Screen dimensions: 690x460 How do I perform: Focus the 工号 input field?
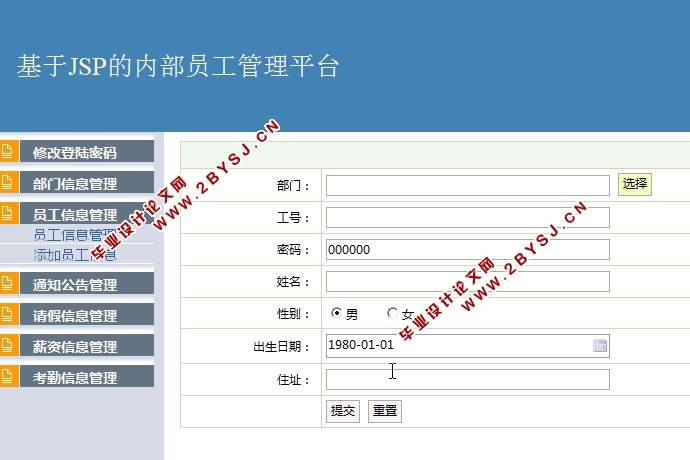(x=468, y=217)
